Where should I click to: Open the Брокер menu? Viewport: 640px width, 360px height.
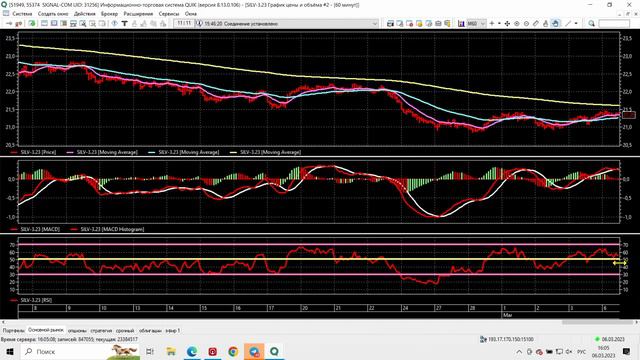109,13
